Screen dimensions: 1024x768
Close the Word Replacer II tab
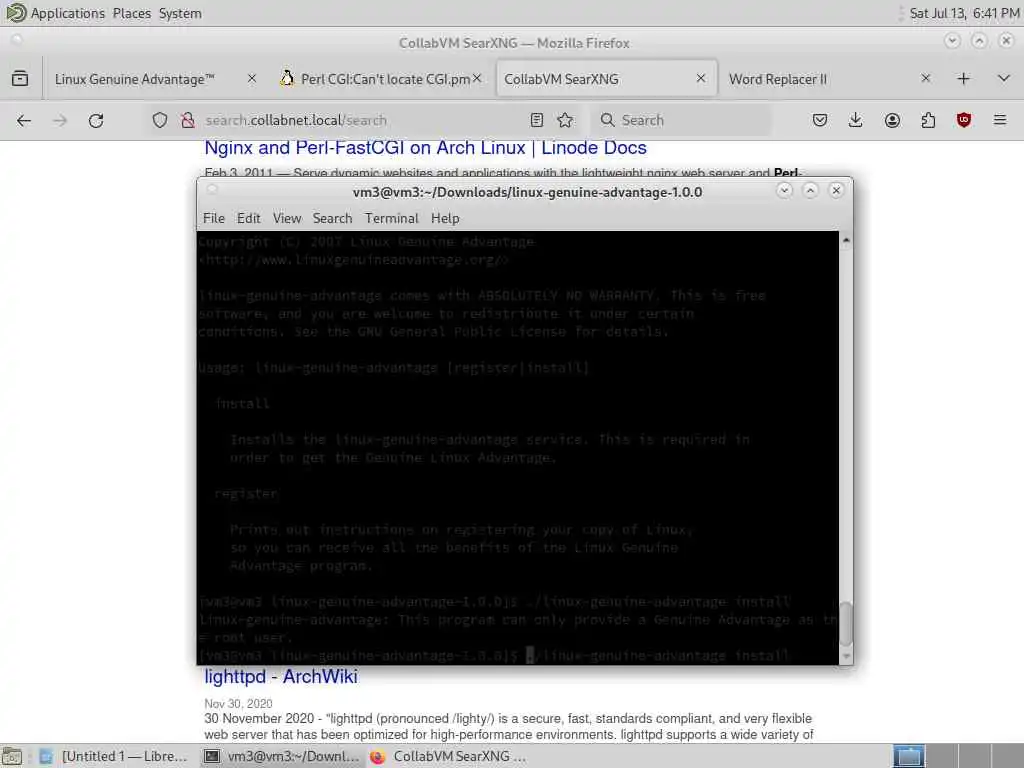tap(925, 78)
